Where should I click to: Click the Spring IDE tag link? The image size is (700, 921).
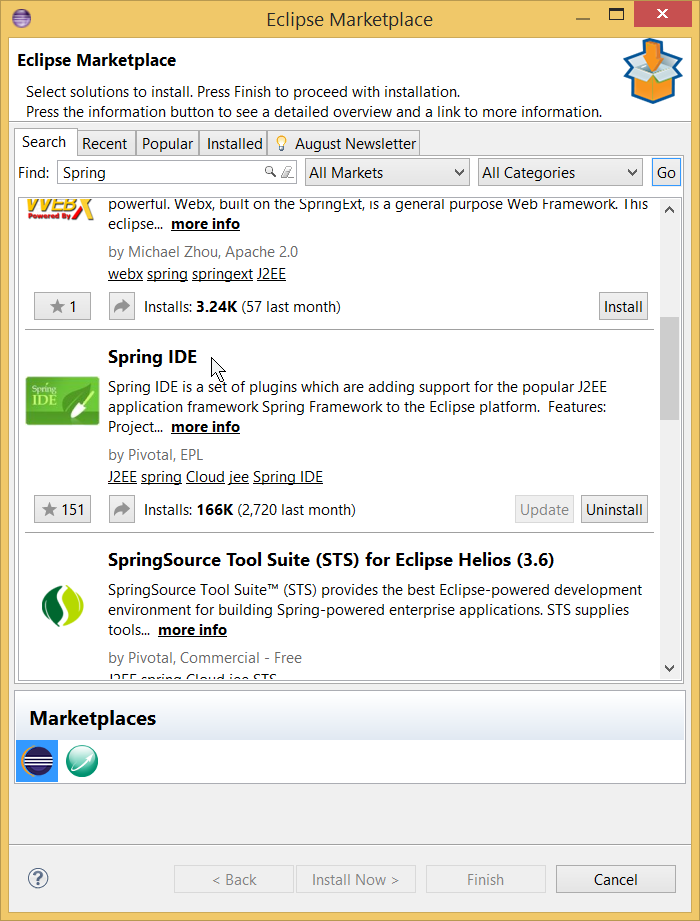pos(288,477)
